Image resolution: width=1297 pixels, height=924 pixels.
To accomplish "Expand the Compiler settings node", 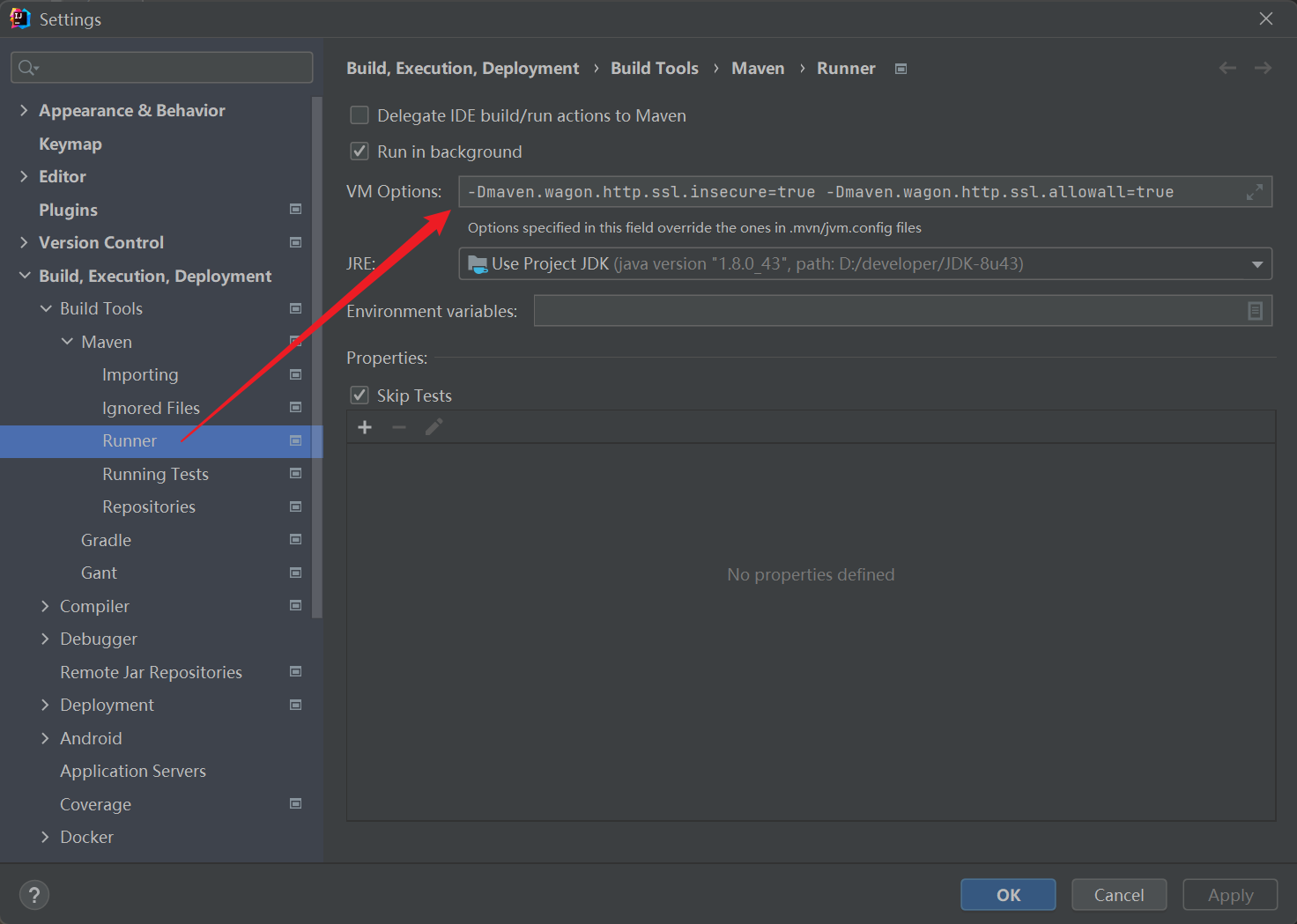I will point(45,606).
